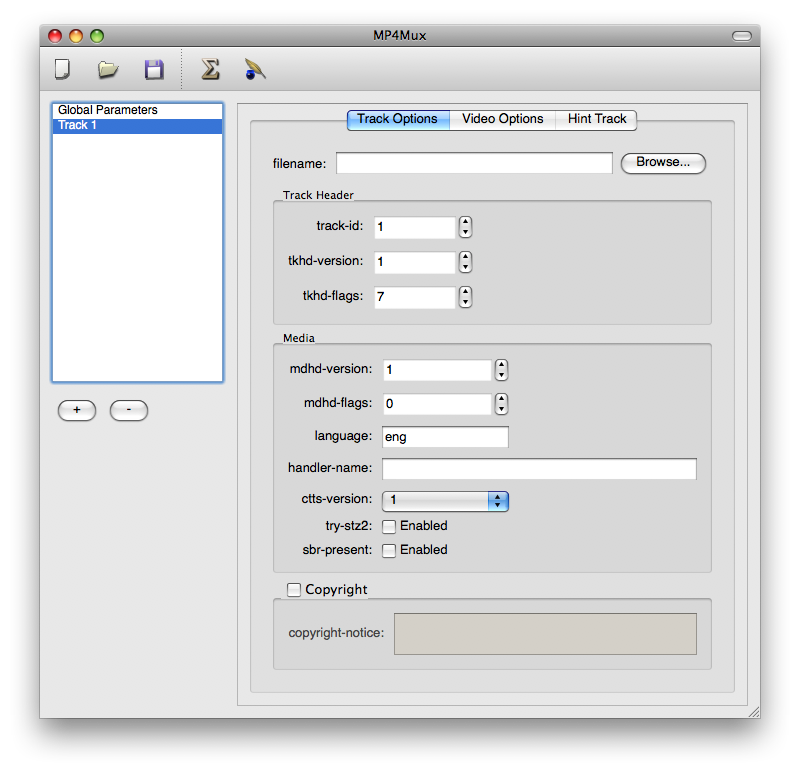Select Global Parameters in the list
The width and height of the screenshot is (800, 773).
point(137,110)
